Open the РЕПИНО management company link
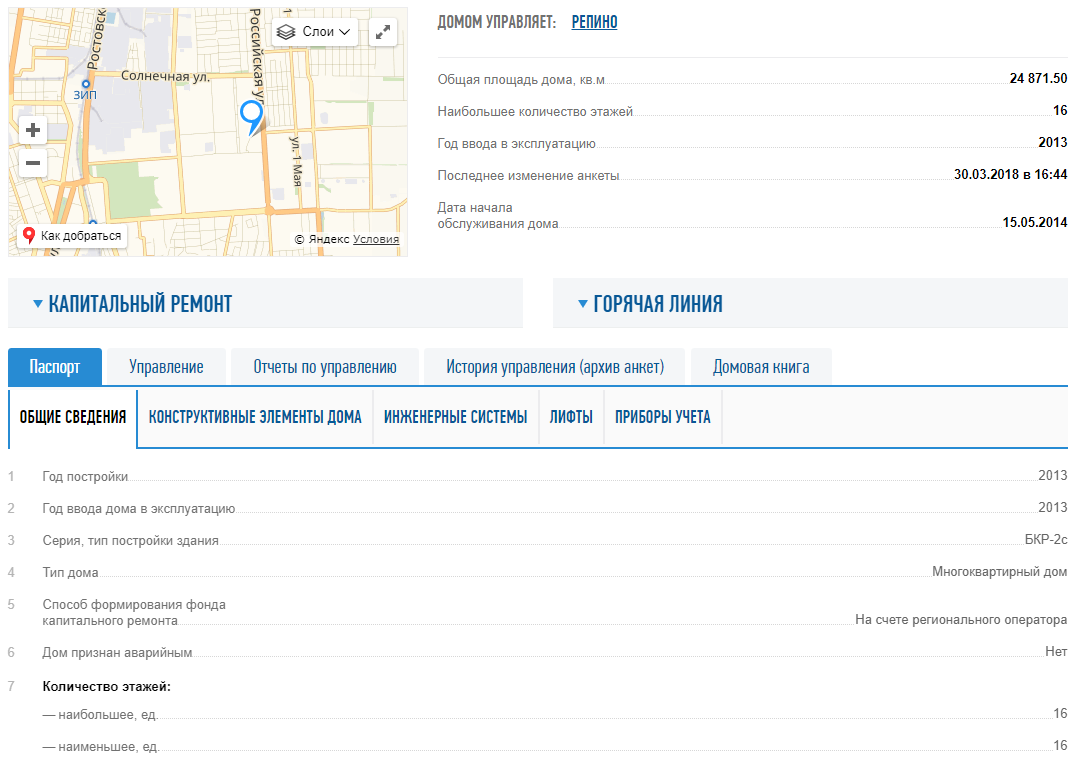 coord(594,22)
